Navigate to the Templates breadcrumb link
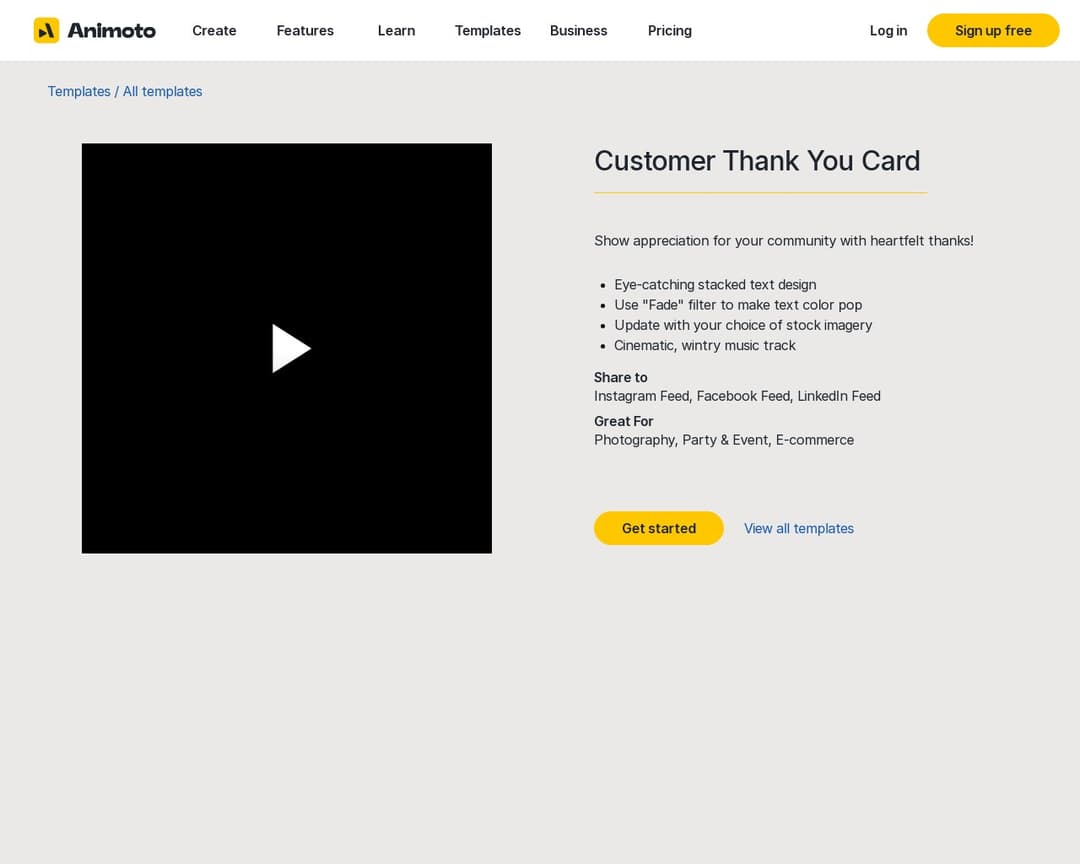Viewport: 1080px width, 864px height. coord(79,91)
